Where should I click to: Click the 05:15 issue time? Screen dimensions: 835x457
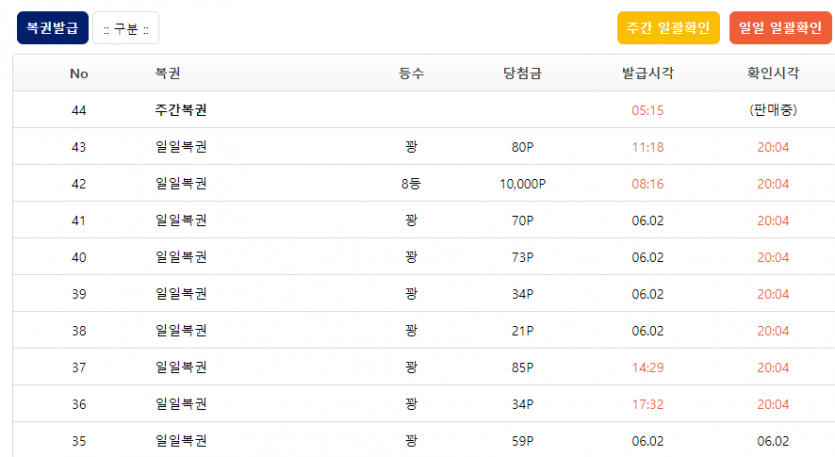coord(648,110)
